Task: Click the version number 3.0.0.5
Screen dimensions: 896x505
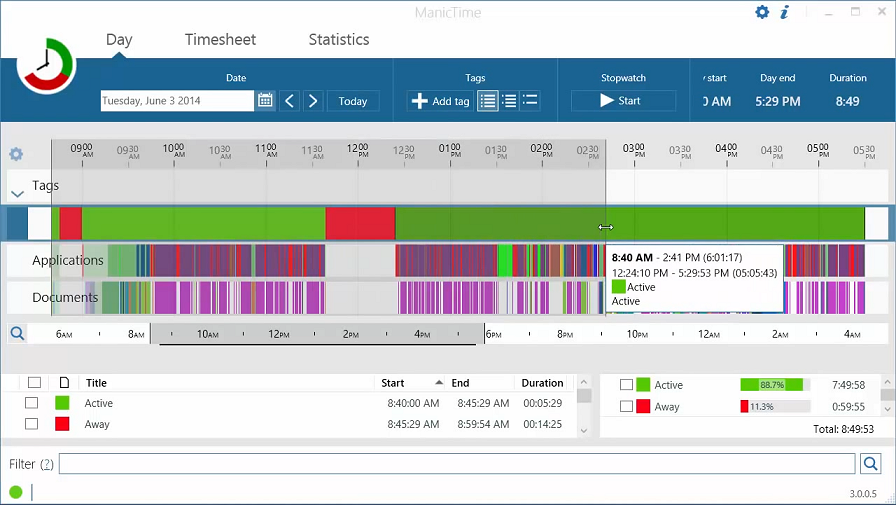Action: click(863, 494)
